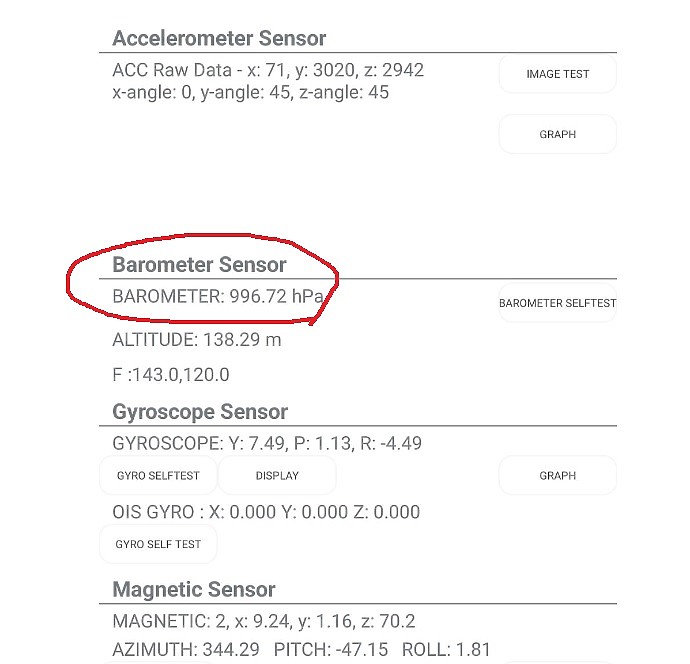Screen dimensions: 690x664
Task: Tap the x-angle y-angle z-angle line
Action: click(251, 92)
